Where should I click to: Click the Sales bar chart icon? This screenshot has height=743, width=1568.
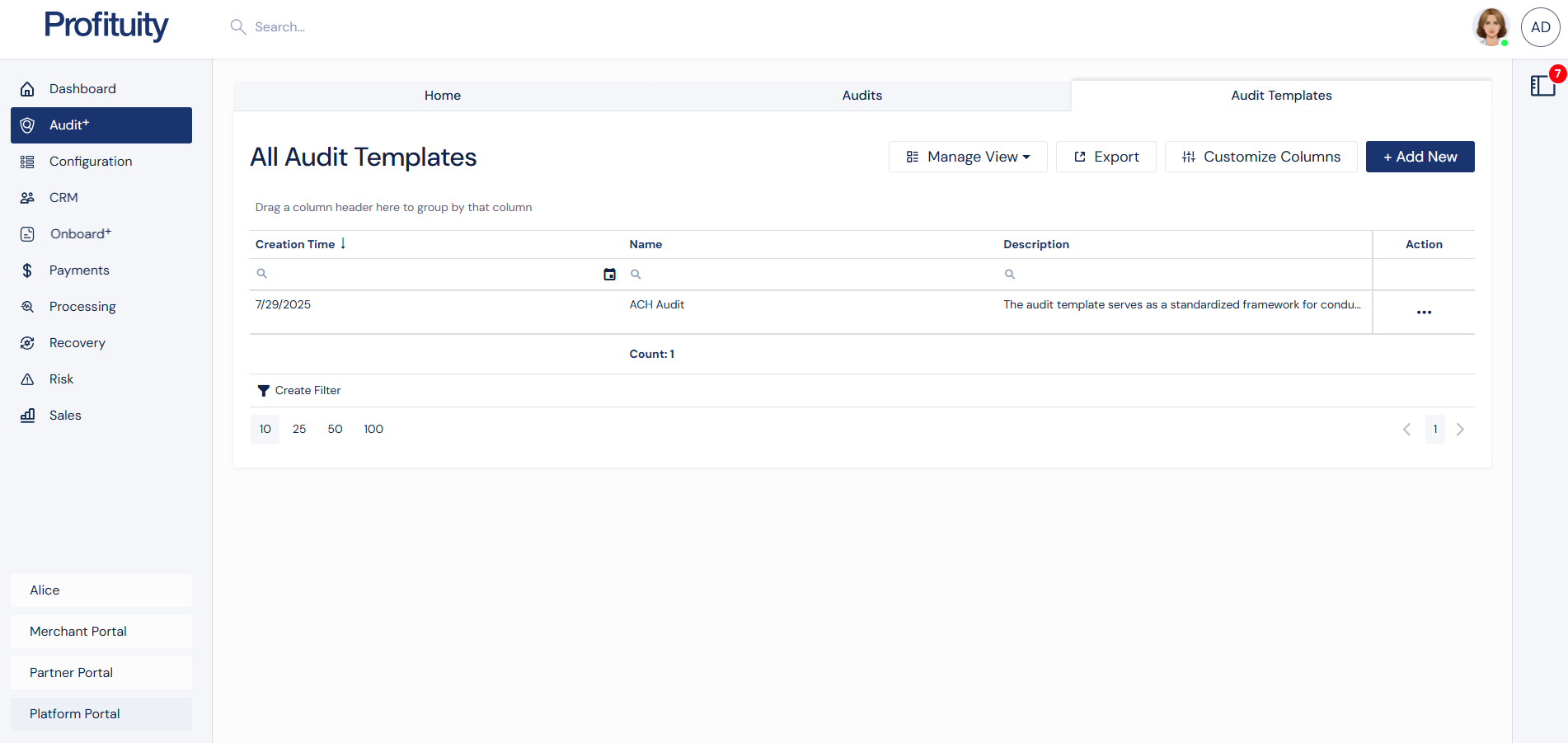pyautogui.click(x=27, y=415)
